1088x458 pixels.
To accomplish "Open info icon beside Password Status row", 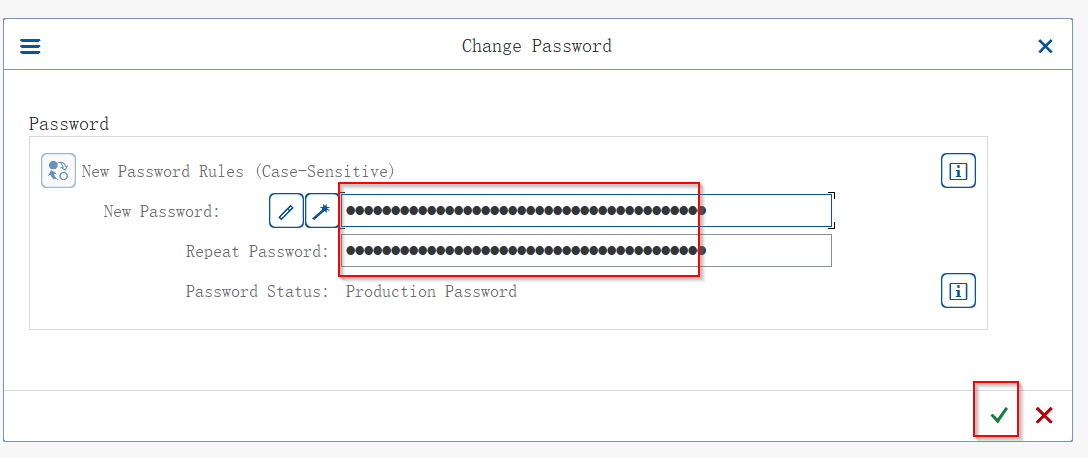I will 958,291.
